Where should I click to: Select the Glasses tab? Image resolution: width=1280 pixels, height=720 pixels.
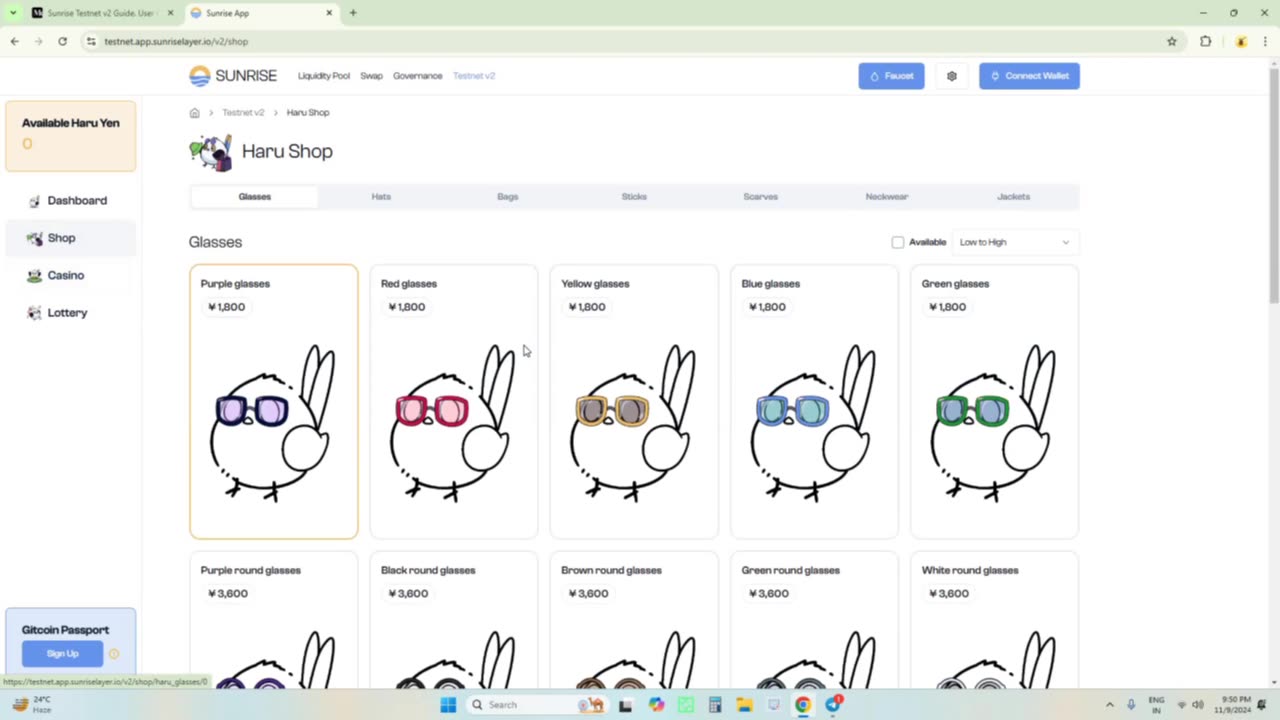coord(255,197)
